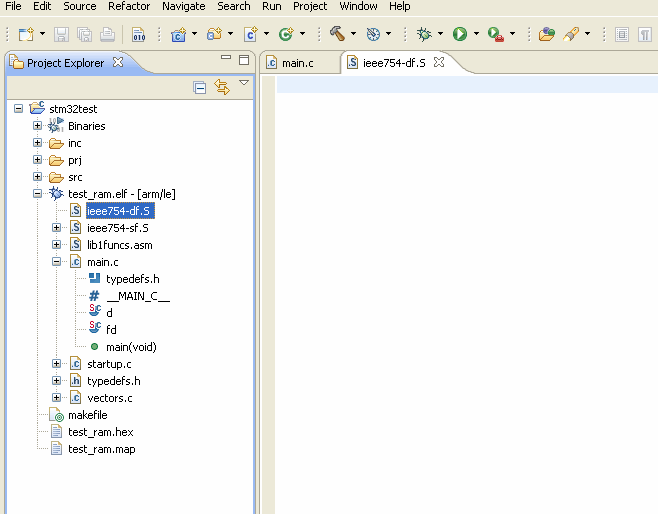Click the New class green C icon
Screen dimensions: 658x514
tap(286, 34)
